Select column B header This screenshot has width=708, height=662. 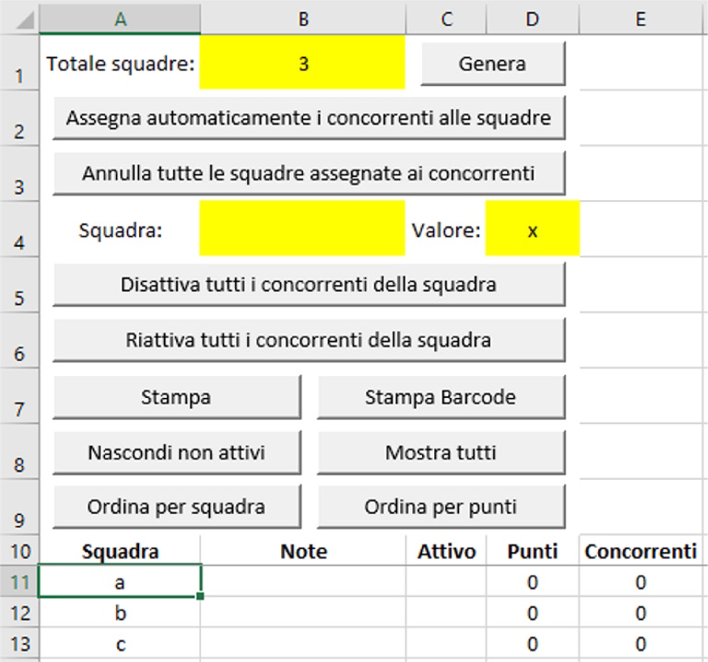303,18
